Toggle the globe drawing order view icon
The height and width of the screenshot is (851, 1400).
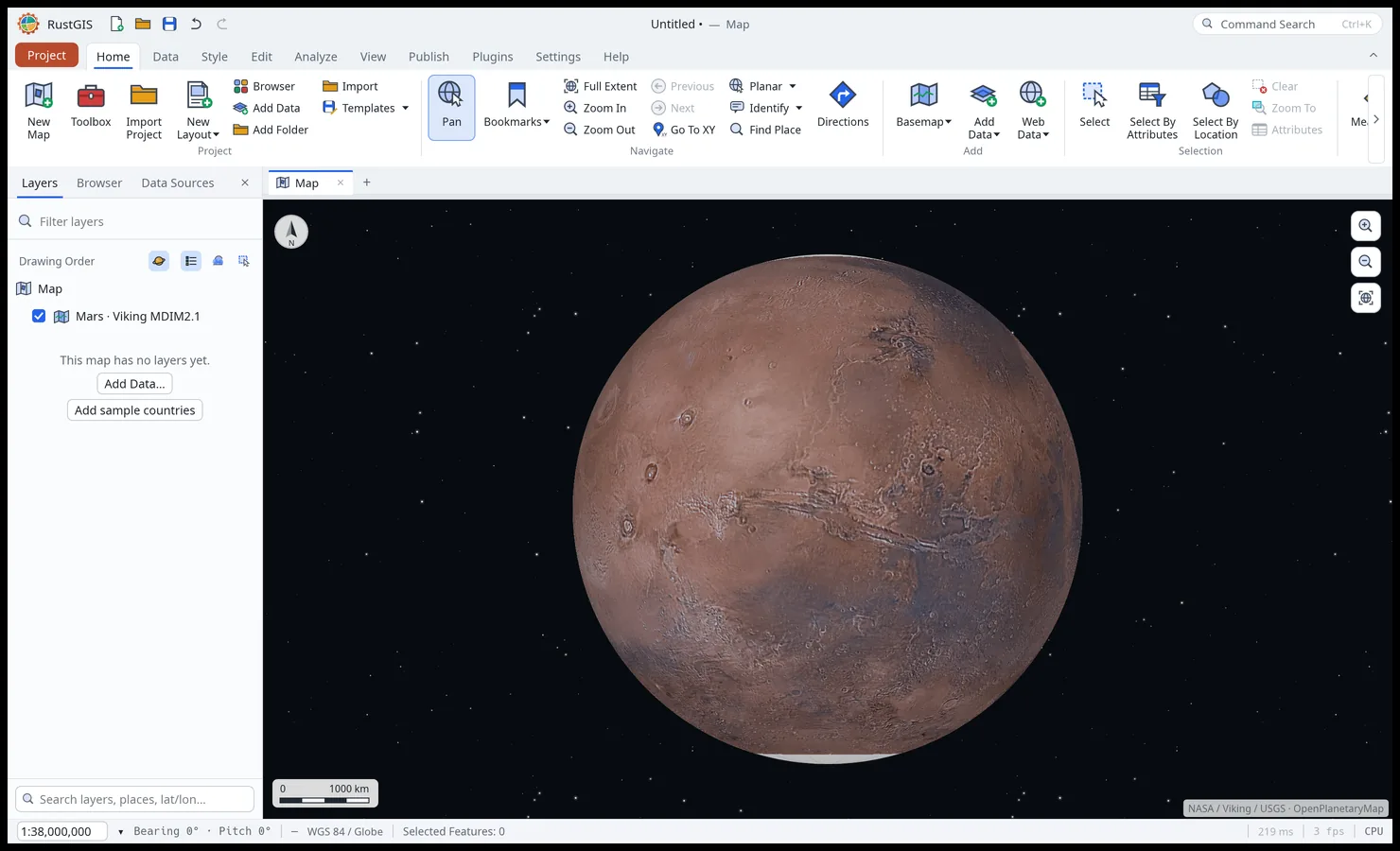[159, 261]
